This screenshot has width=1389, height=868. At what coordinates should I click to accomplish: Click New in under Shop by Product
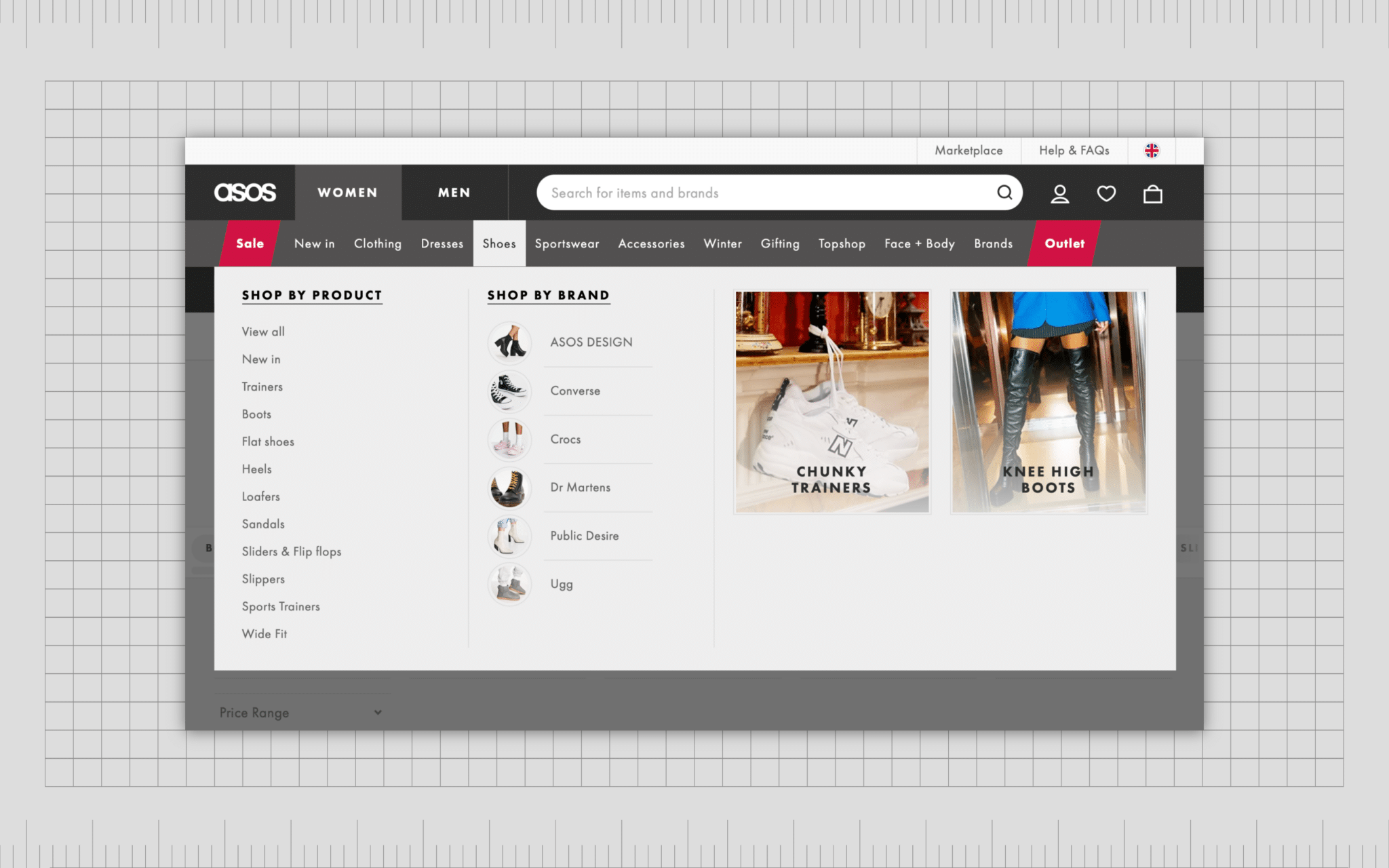point(261,359)
